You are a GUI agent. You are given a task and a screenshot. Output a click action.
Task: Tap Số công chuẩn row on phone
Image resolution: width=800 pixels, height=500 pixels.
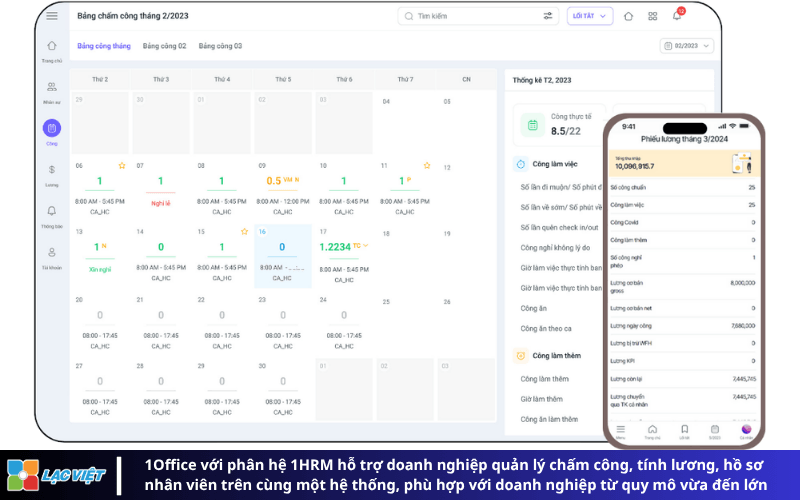[x=683, y=187]
